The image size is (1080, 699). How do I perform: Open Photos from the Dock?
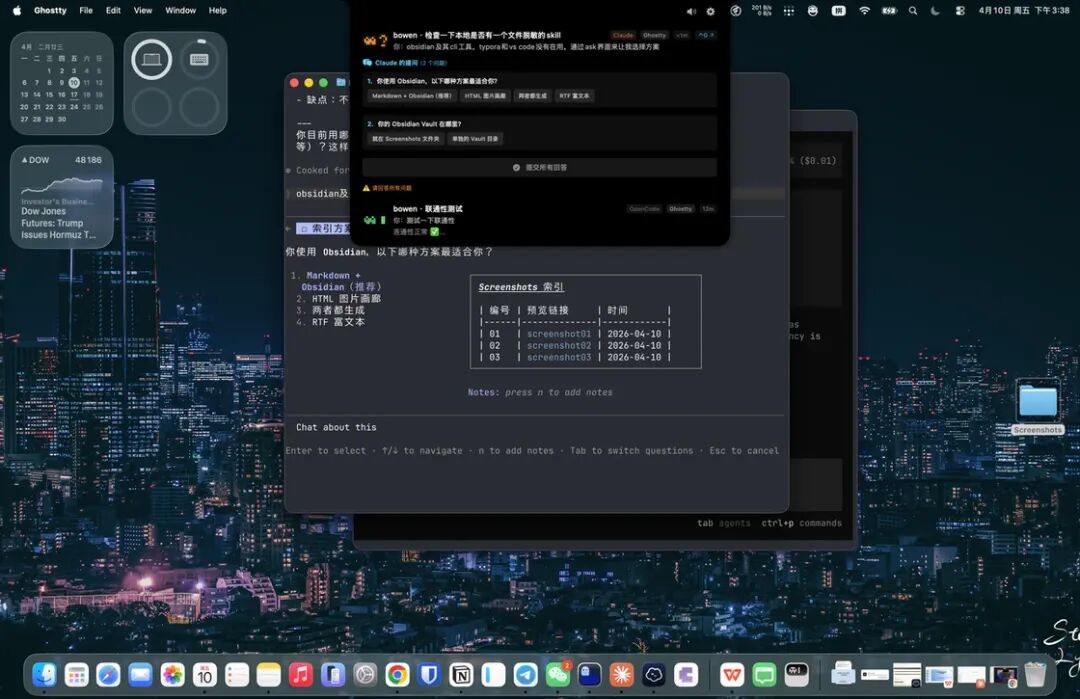click(x=172, y=675)
